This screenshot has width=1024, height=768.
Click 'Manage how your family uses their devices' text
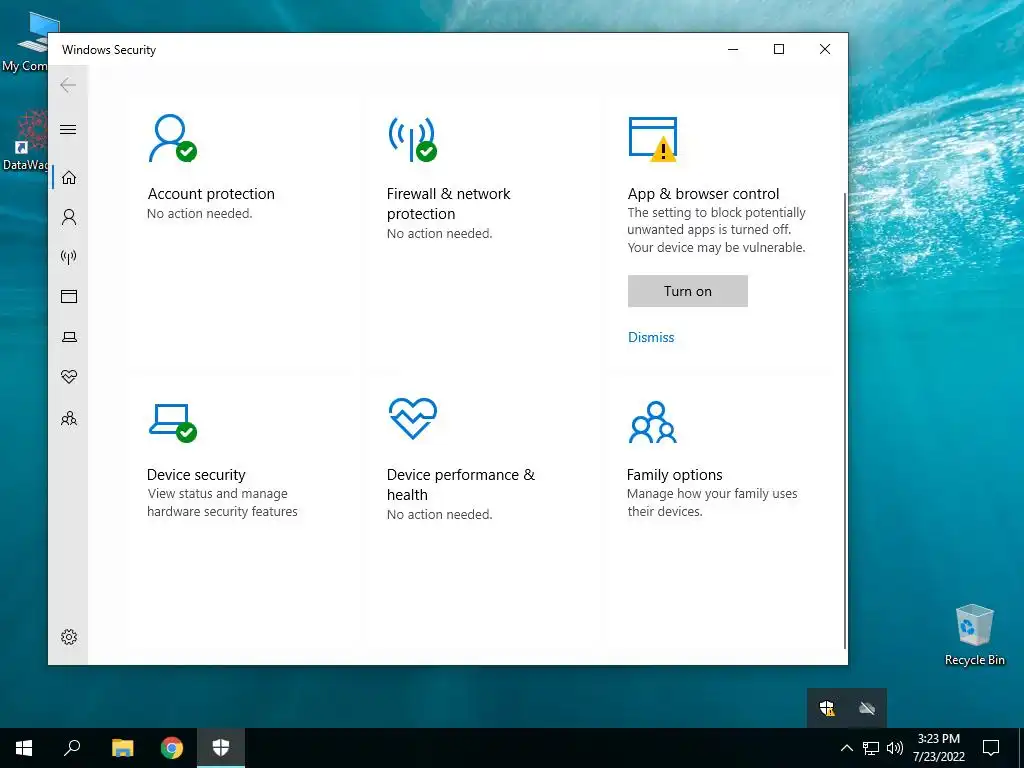click(712, 502)
